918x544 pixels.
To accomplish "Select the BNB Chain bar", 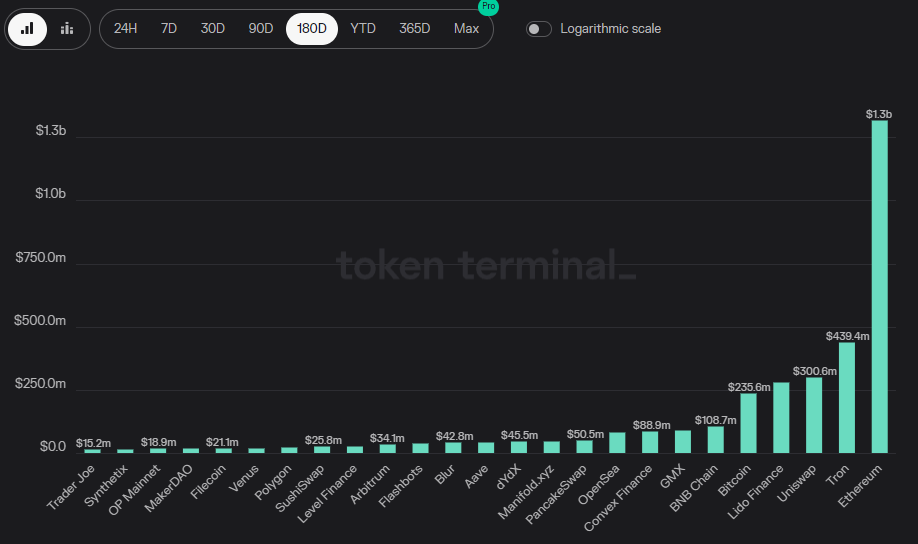I will (x=715, y=440).
